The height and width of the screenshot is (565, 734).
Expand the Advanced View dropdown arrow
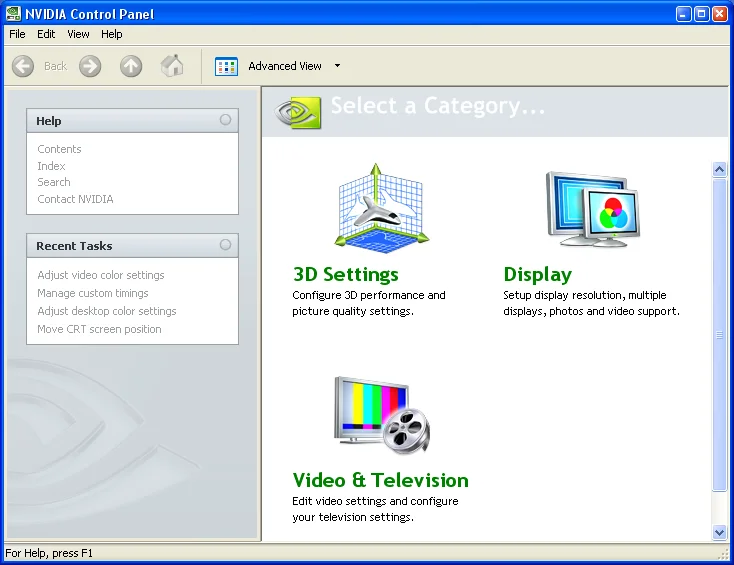click(338, 66)
